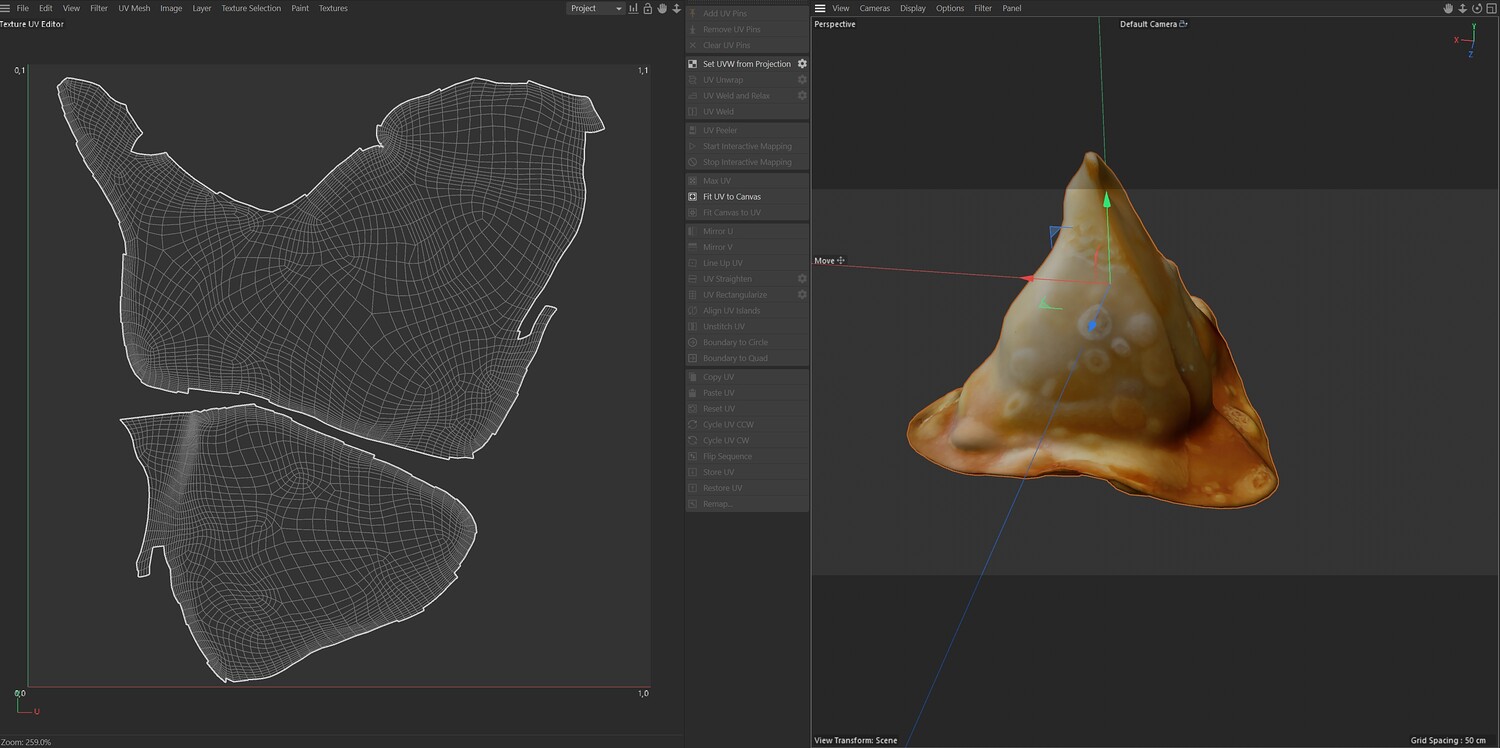The width and height of the screenshot is (1500, 748).
Task: Open the viewport hamburger menu
Action: 820,8
